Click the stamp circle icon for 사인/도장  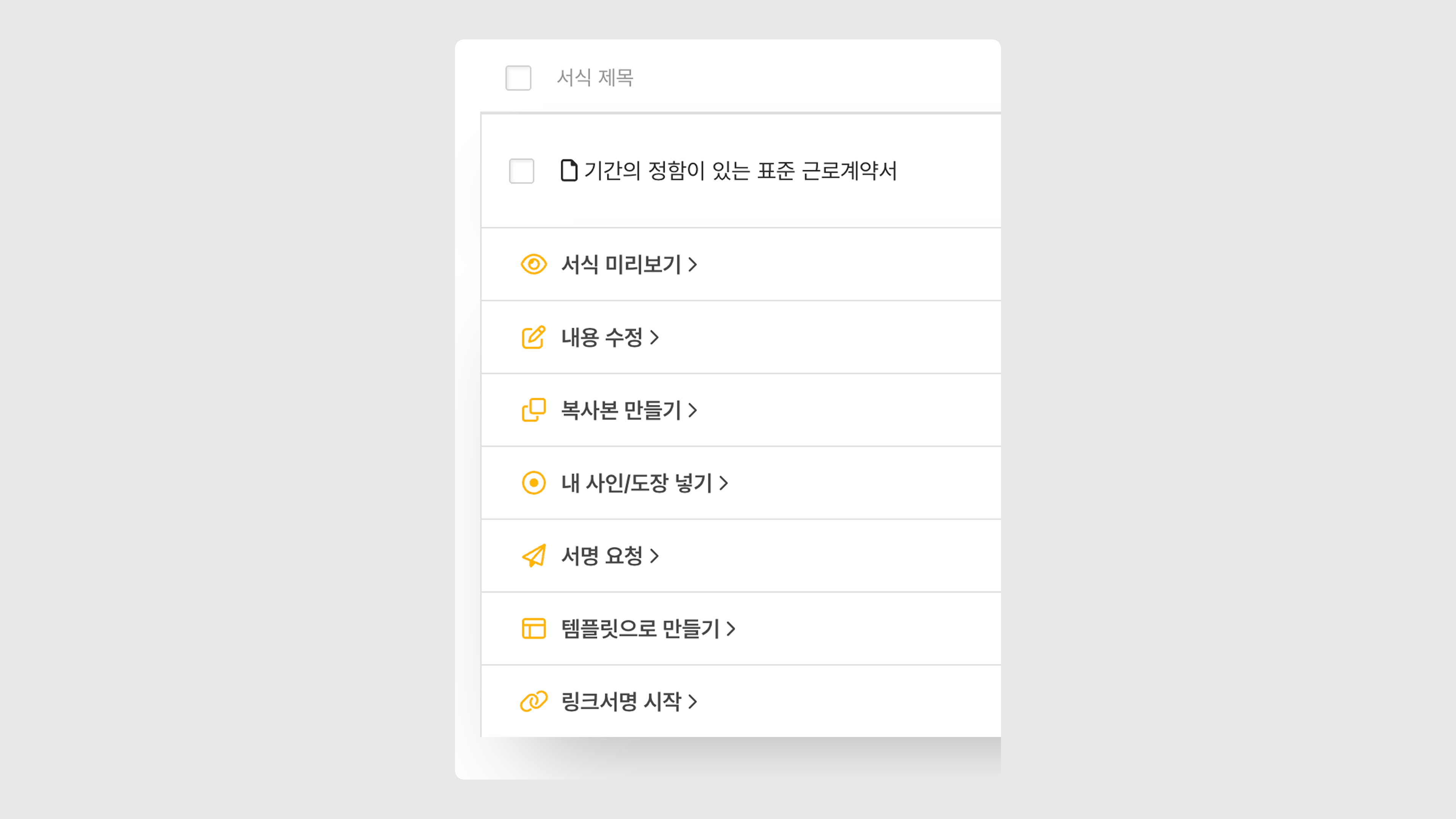pyautogui.click(x=533, y=483)
